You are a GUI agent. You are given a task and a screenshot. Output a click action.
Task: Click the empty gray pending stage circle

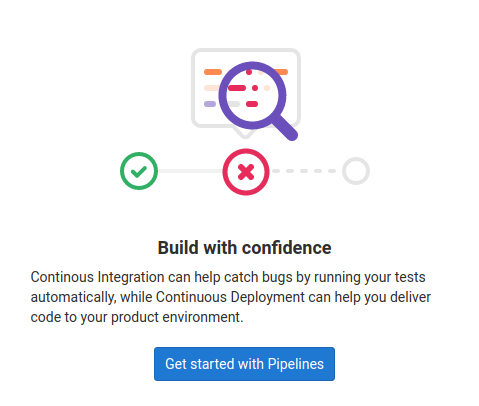click(x=356, y=171)
